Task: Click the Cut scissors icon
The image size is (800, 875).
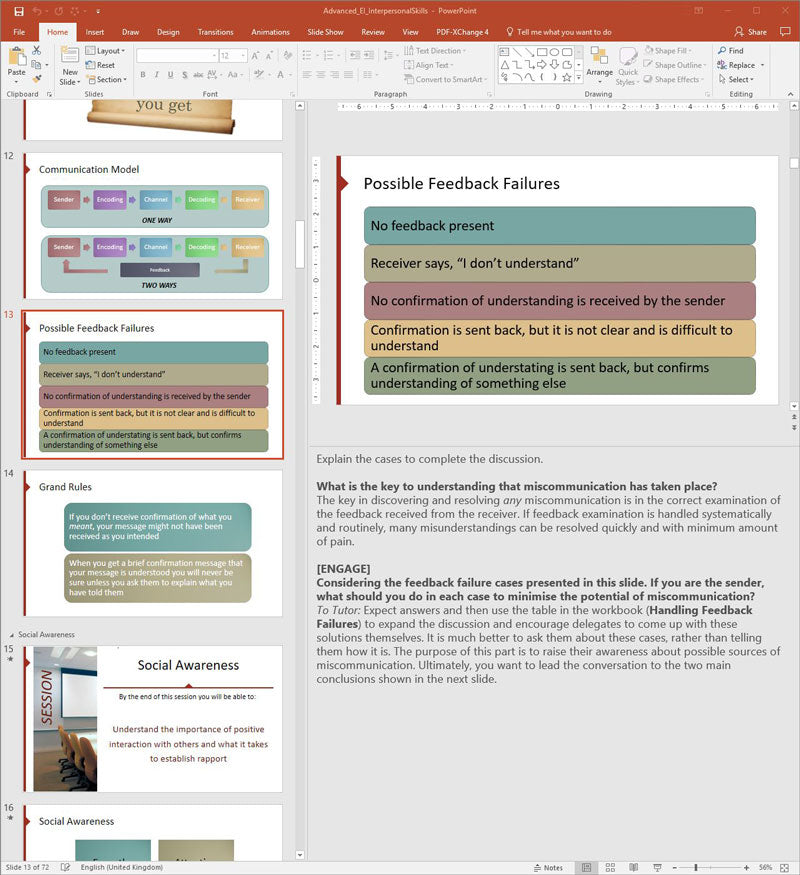Action: 36,51
